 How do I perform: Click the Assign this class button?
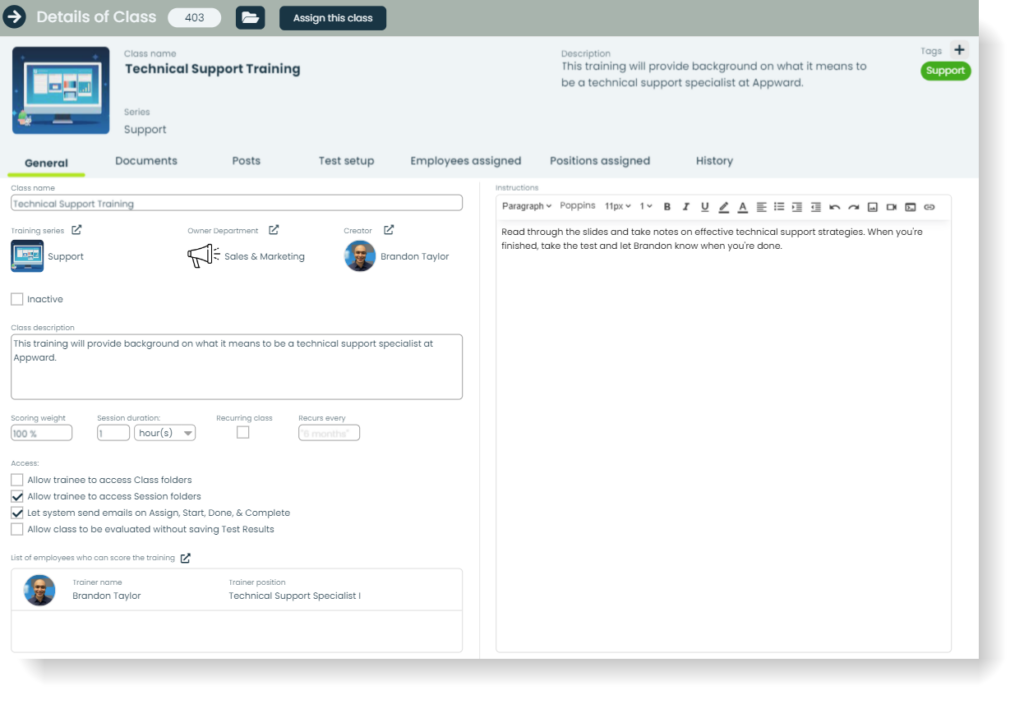(x=332, y=18)
